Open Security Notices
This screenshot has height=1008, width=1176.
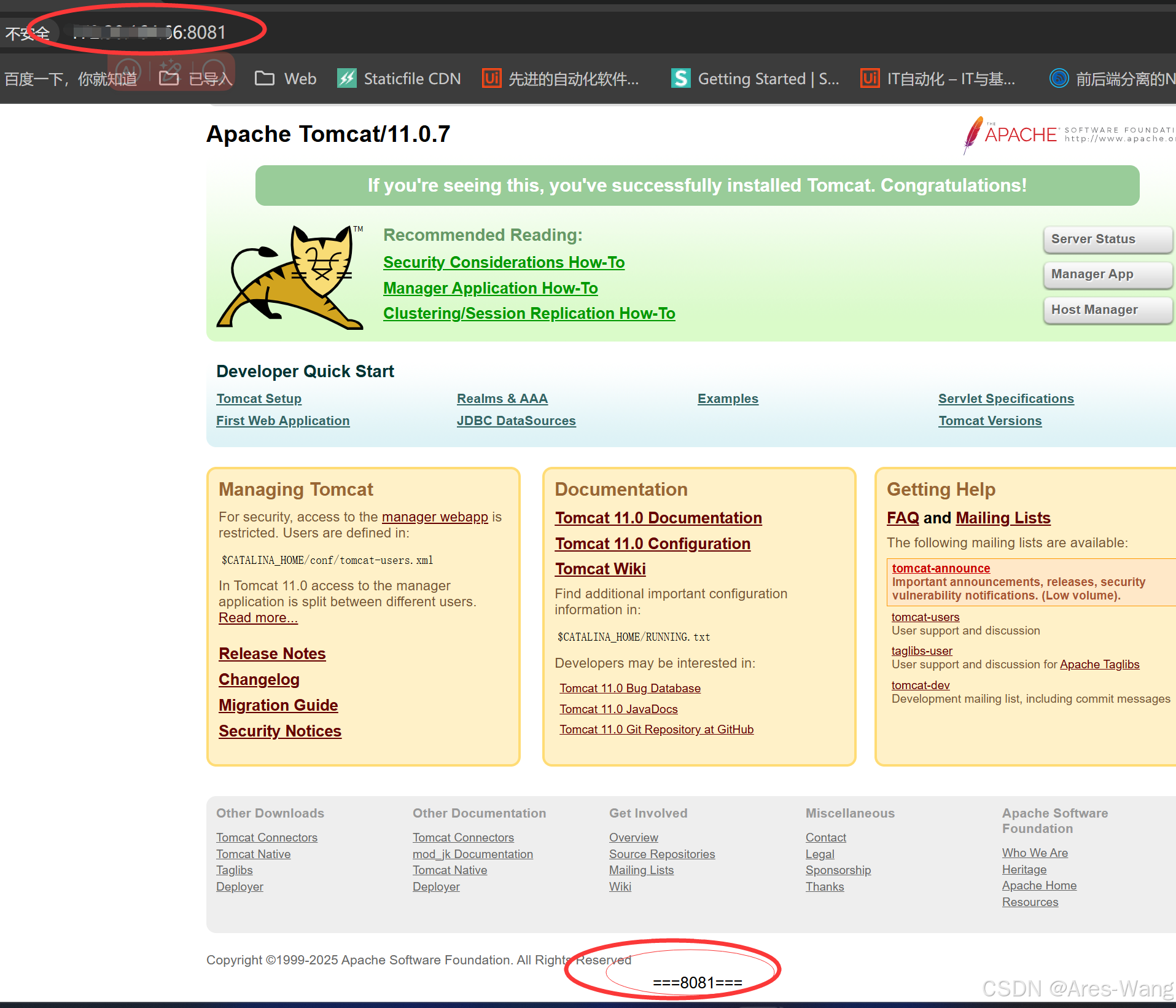point(279,731)
